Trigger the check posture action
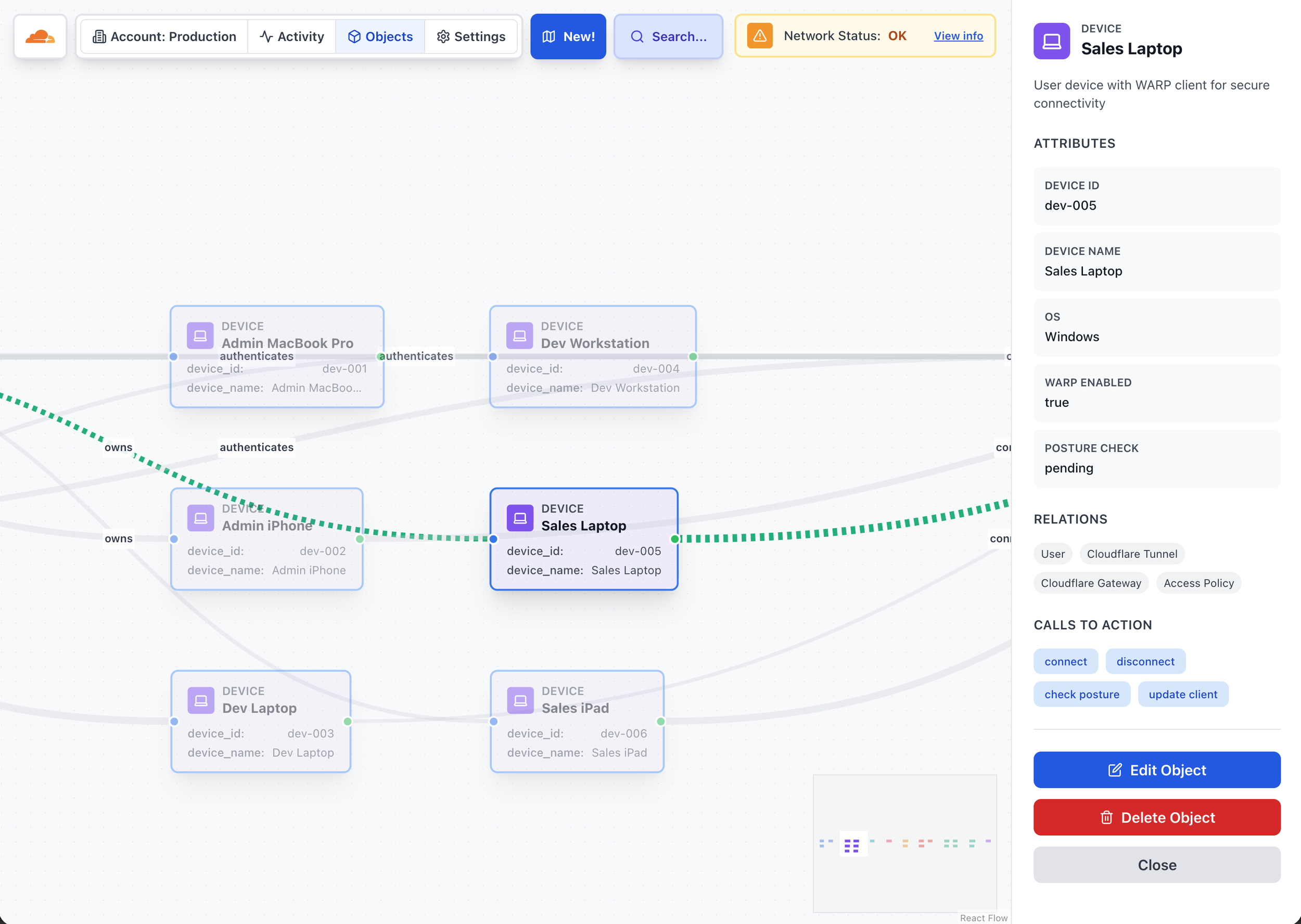This screenshot has width=1301, height=924. 1081,694
